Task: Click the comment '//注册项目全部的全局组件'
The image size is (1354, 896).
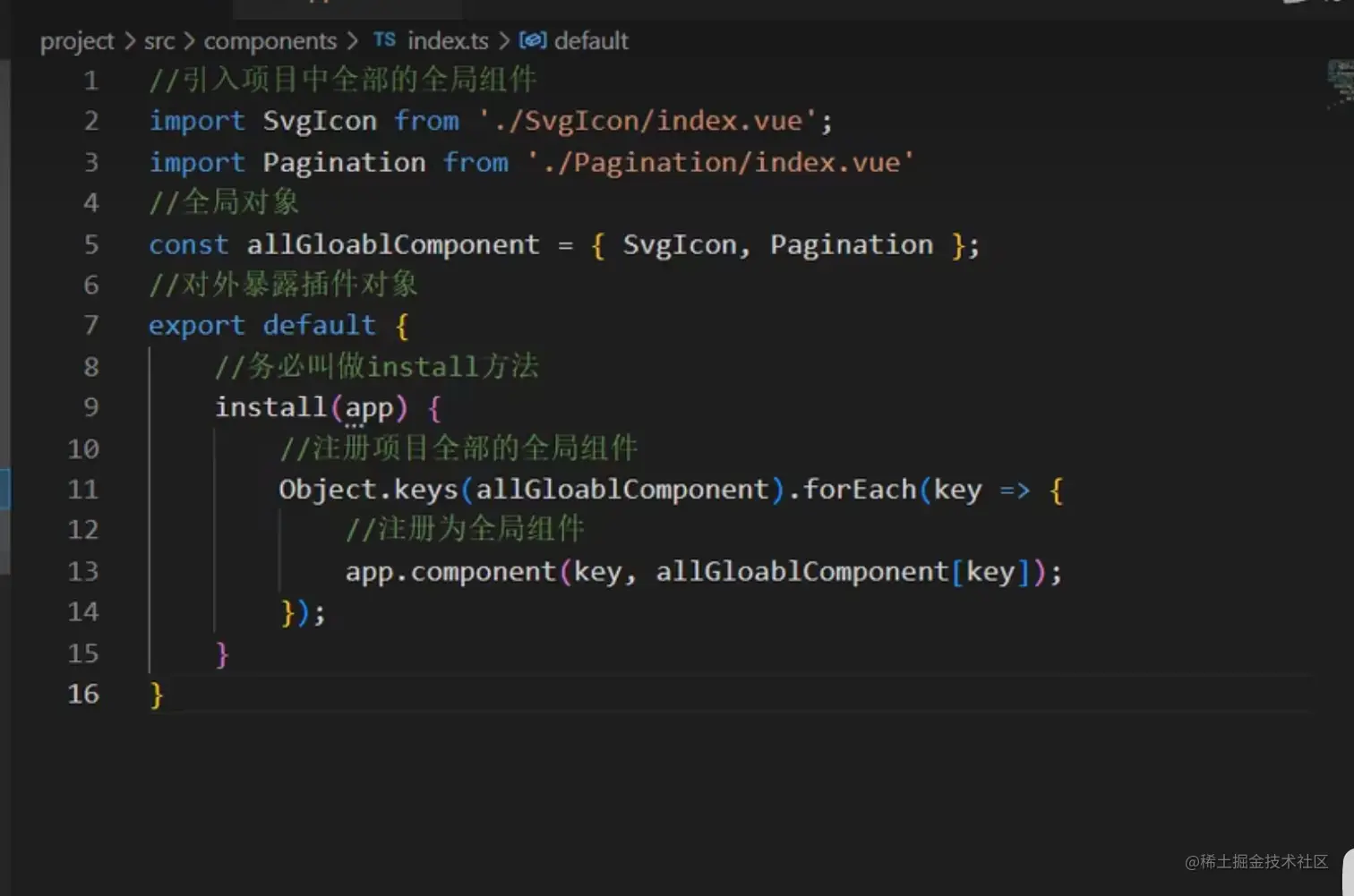Action: coord(458,448)
